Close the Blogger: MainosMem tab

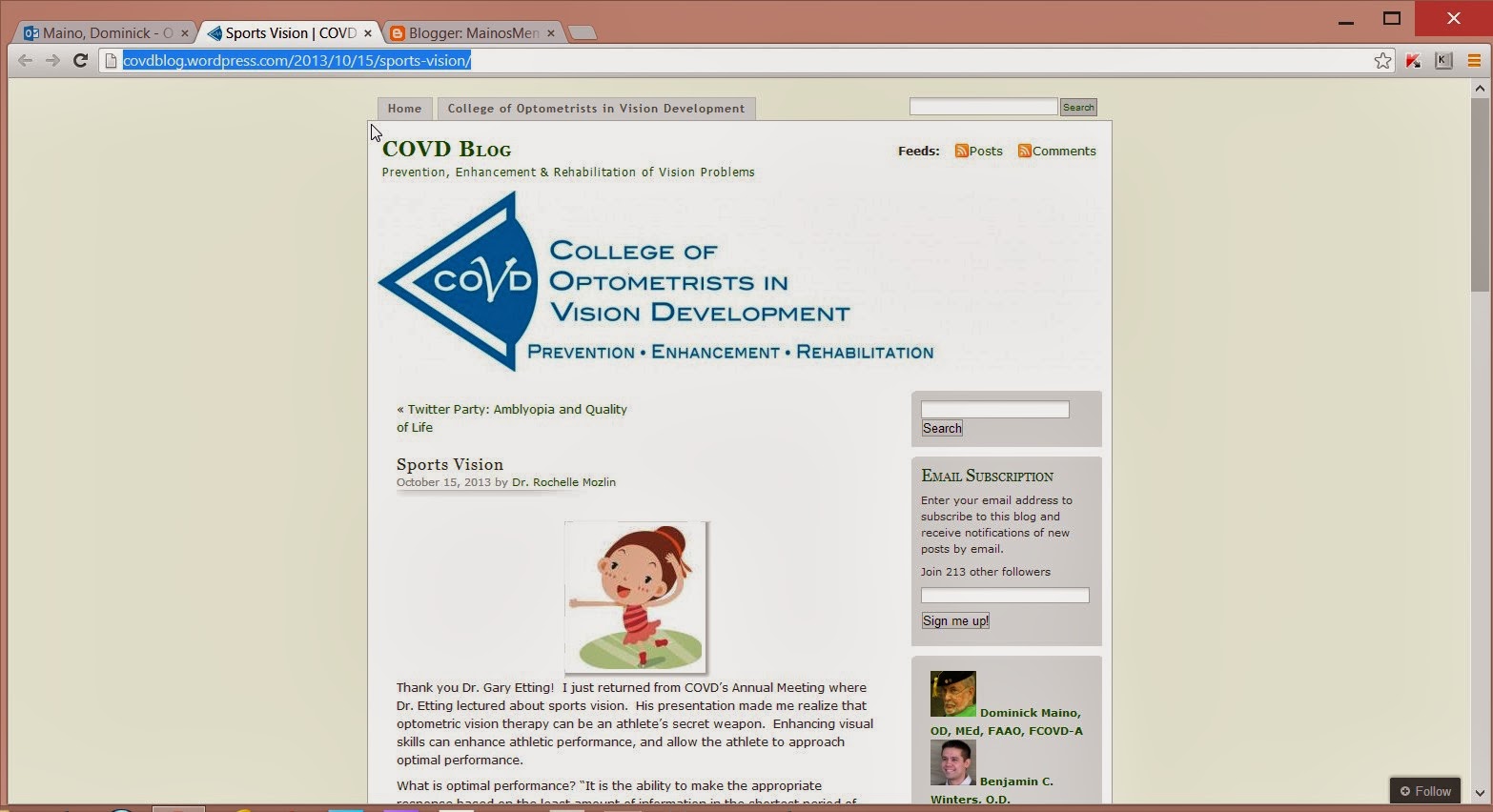pyautogui.click(x=551, y=33)
